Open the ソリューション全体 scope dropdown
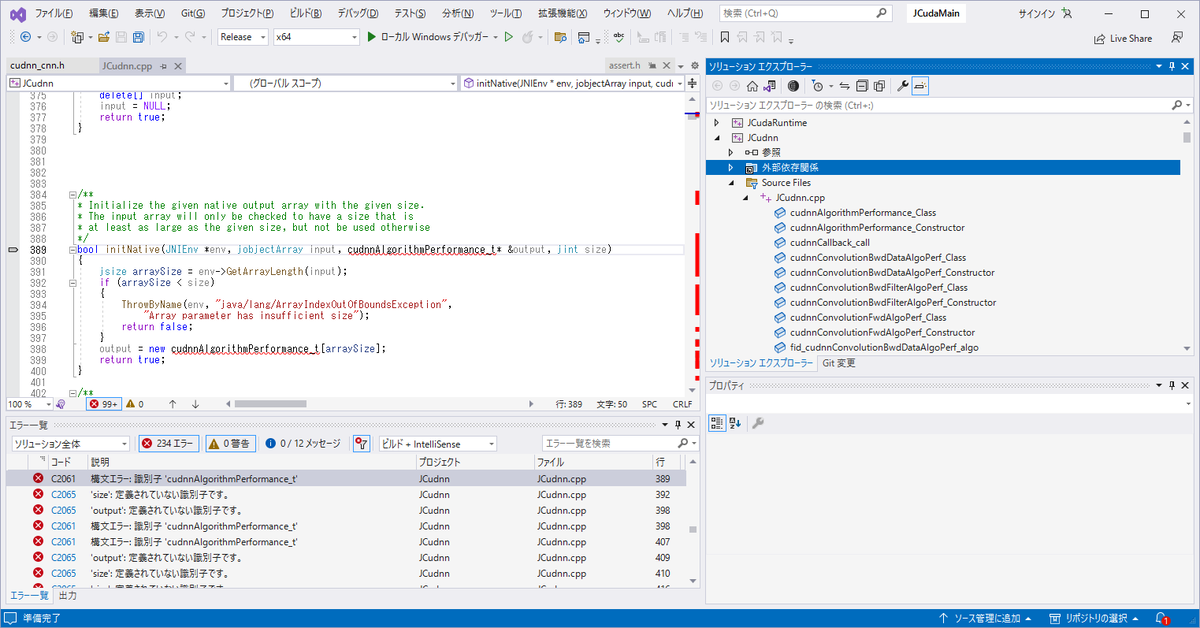This screenshot has width=1200, height=628. (69, 443)
